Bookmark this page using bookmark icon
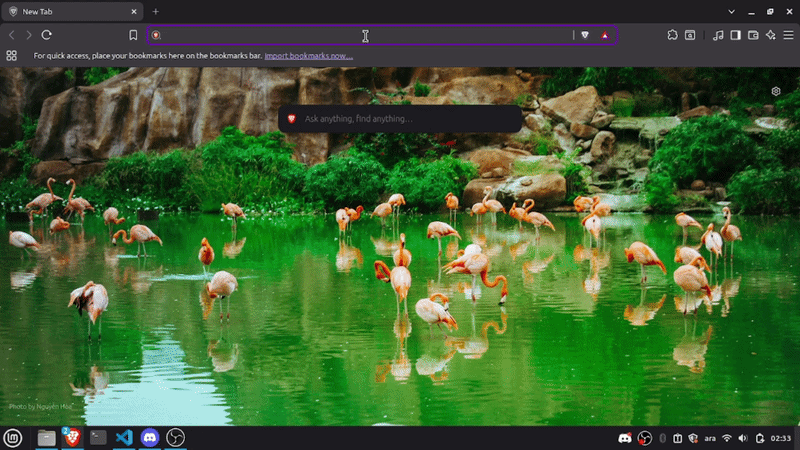Viewport: 800px width, 450px height. coord(133,35)
